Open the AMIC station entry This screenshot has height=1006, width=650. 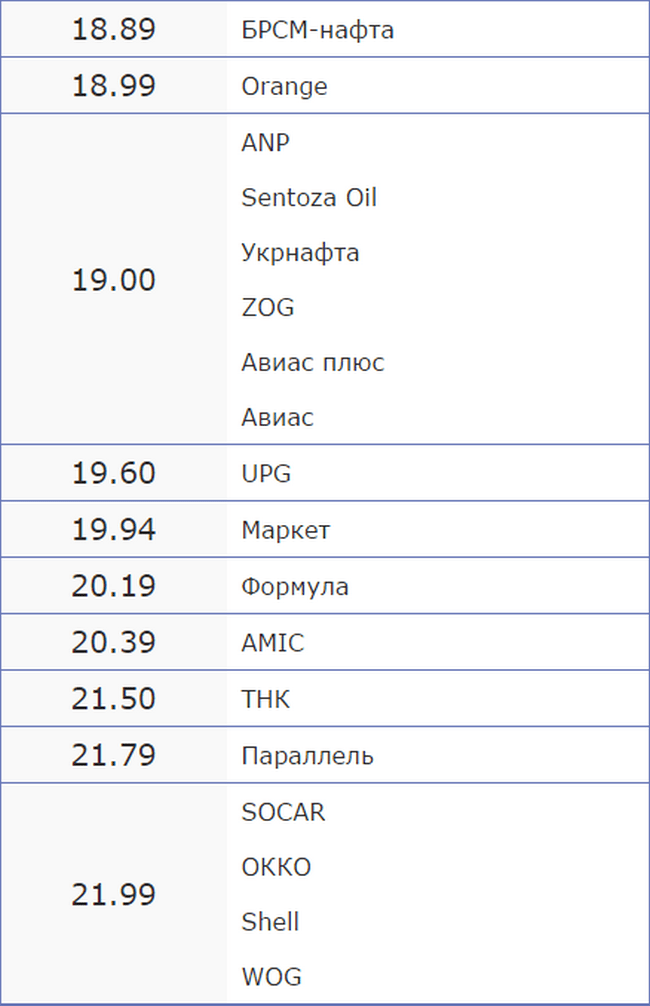[272, 643]
